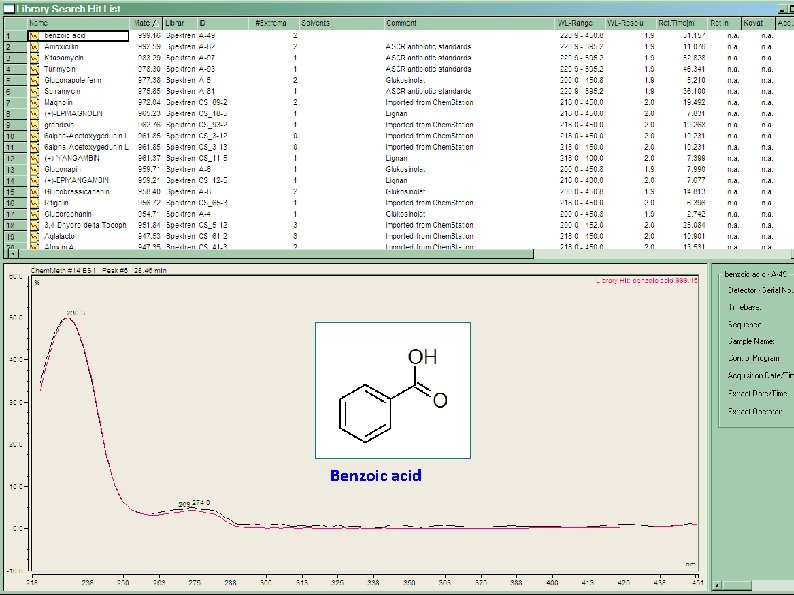Select the 3,4-Dihydro delta Tocoph row name
The image size is (794, 595).
click(x=85, y=225)
